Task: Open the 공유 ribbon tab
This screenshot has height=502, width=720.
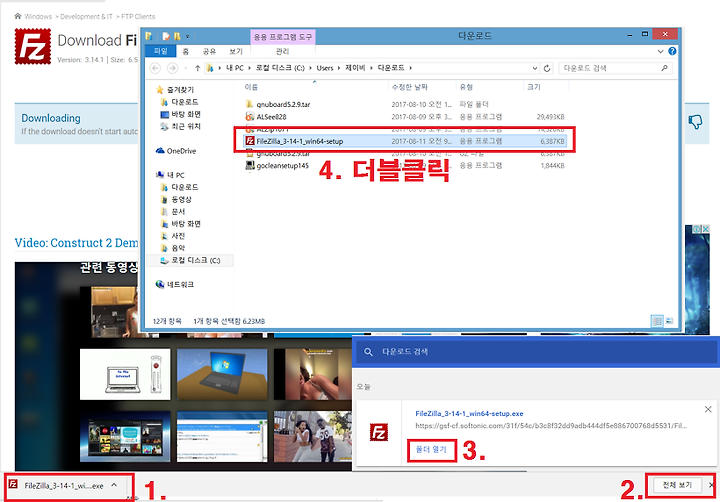Action: coord(209,51)
